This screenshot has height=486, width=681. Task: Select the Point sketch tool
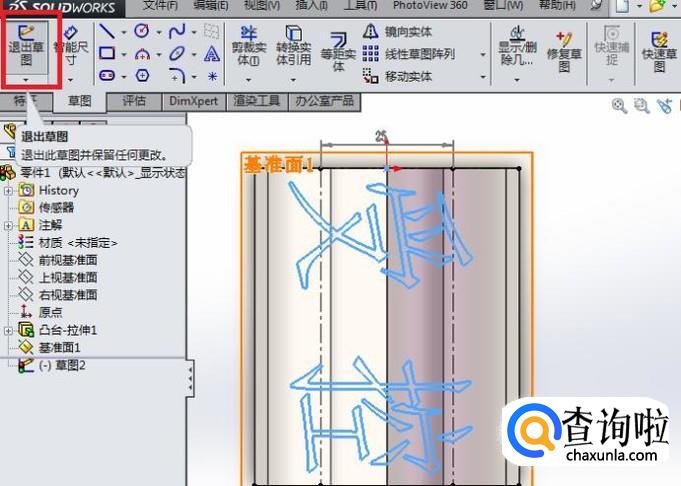point(212,76)
